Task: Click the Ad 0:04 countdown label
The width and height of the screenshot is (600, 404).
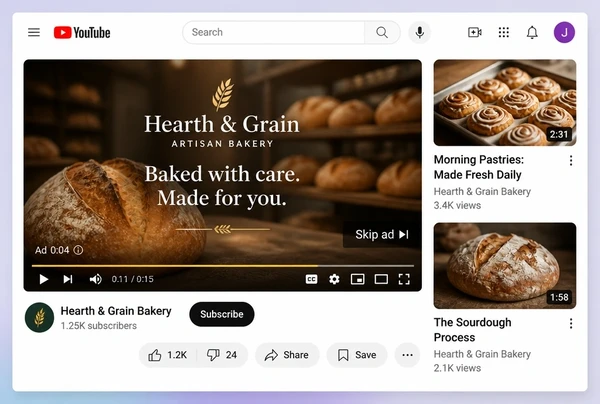Action: [x=52, y=250]
